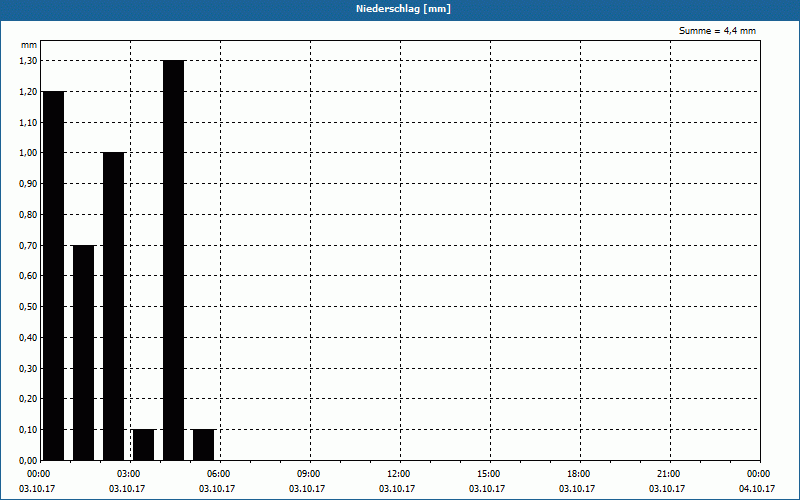Viewport: 800px width, 500px height.
Task: Click the 1,10 y-axis value
Action: point(28,122)
